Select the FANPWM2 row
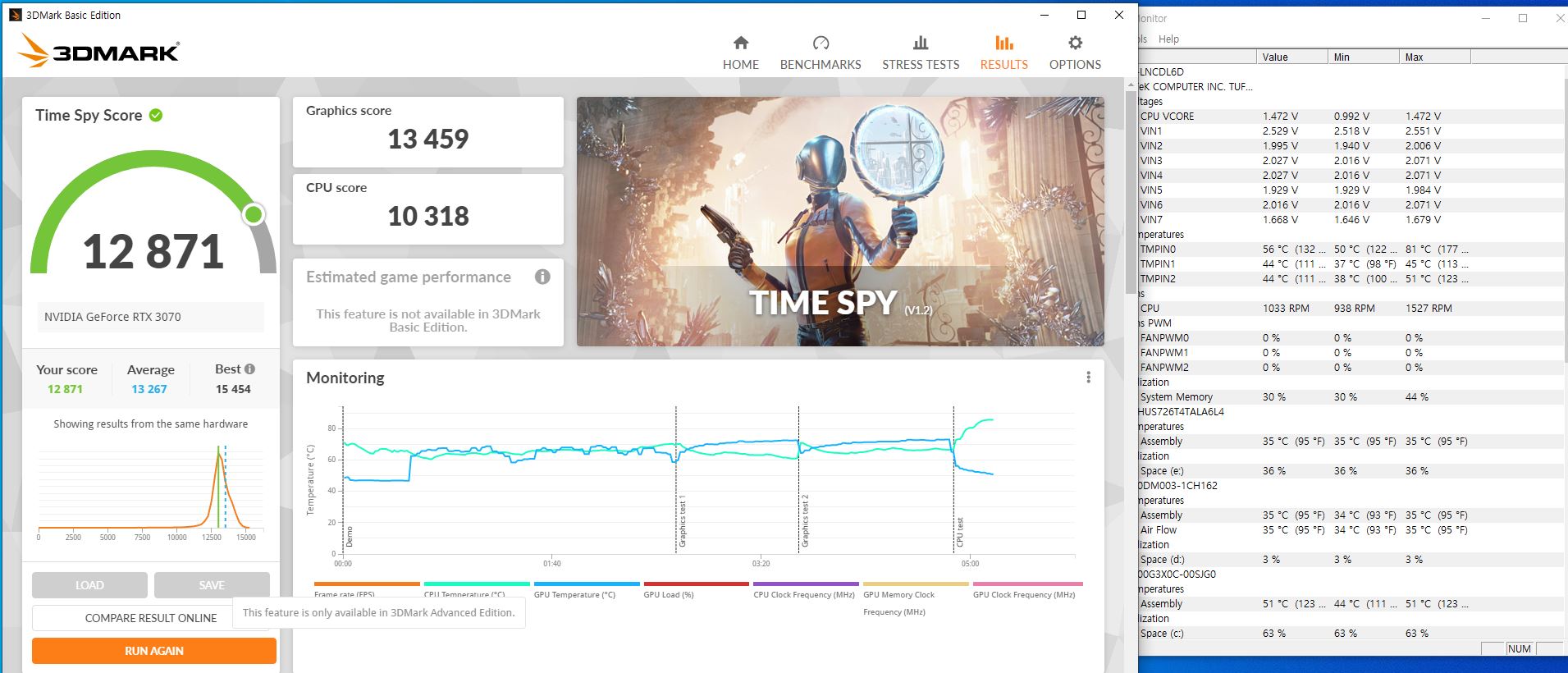Image resolution: width=1568 pixels, height=673 pixels. pos(1351,368)
